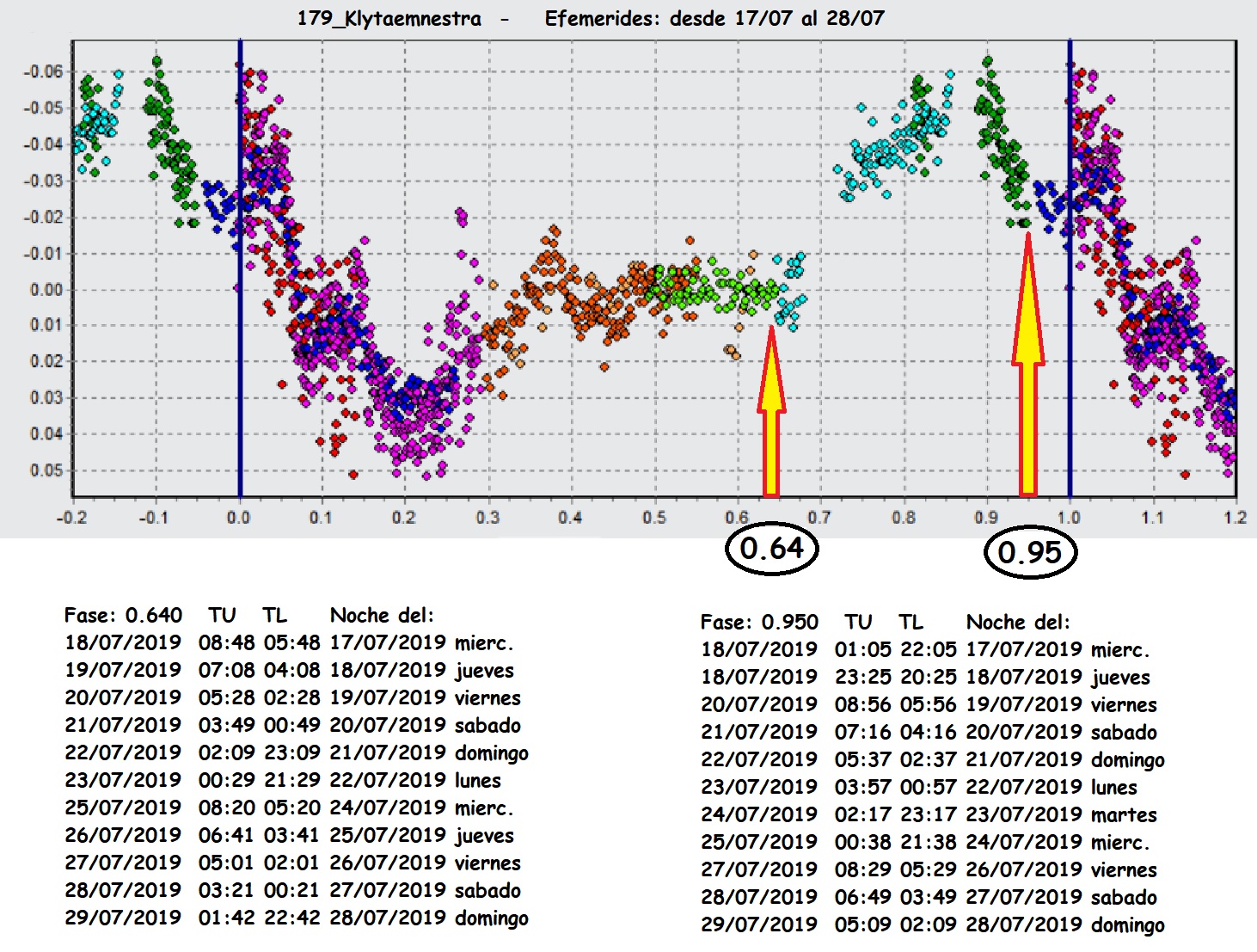1257x952 pixels.
Task: Click the y-axis label 0.03
Action: pyautogui.click(x=46, y=398)
